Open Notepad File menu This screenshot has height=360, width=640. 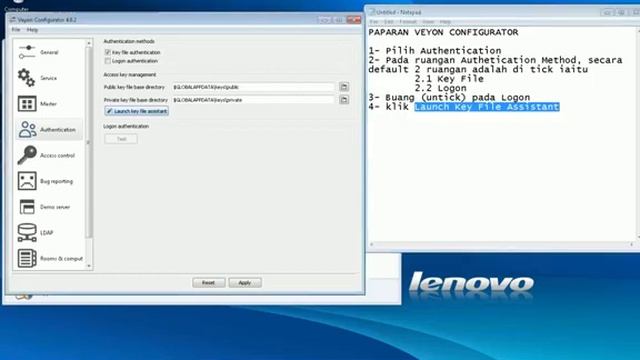click(373, 22)
